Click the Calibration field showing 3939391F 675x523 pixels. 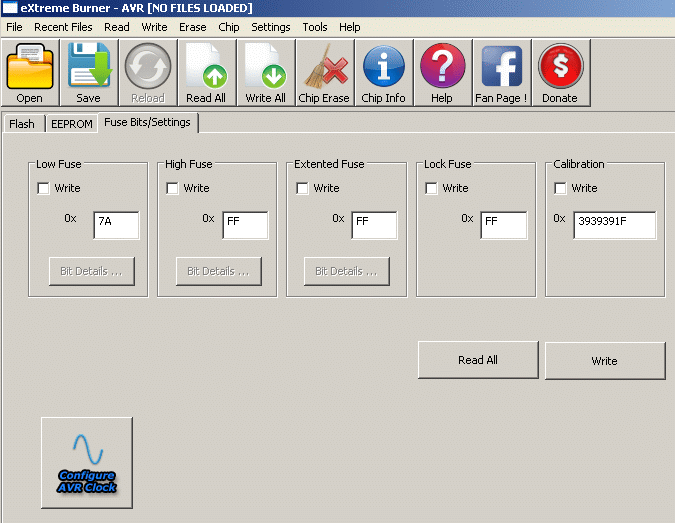point(615,225)
